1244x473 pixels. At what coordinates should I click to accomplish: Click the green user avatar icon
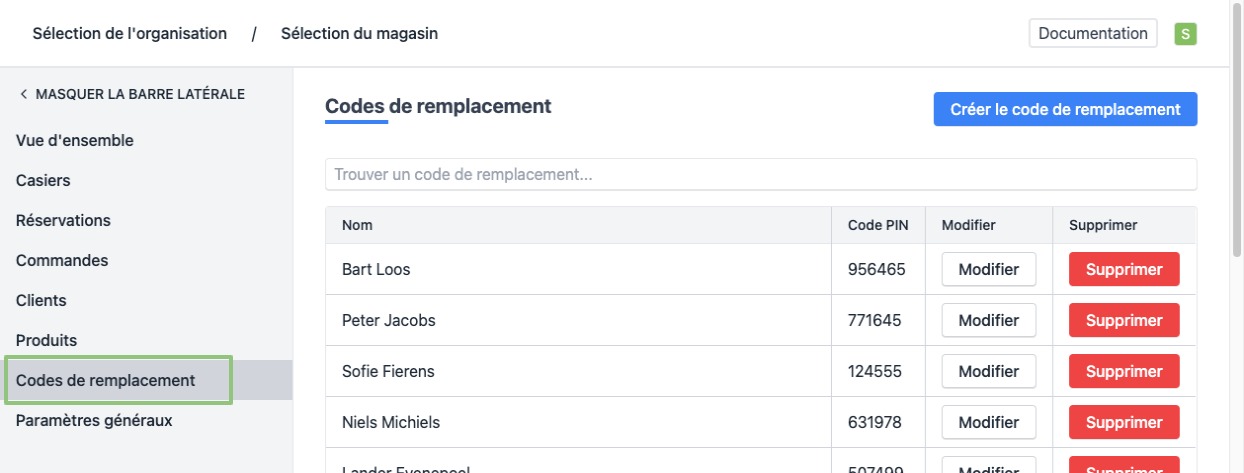[1185, 34]
